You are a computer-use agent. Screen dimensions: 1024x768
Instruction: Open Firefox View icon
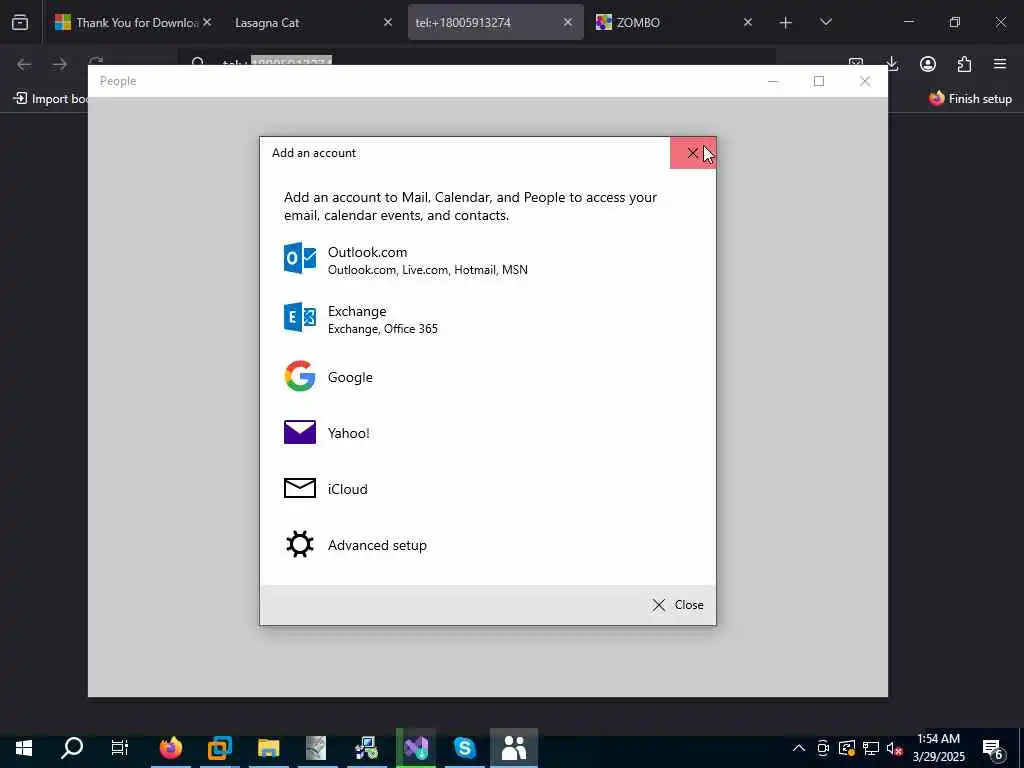tap(20, 22)
